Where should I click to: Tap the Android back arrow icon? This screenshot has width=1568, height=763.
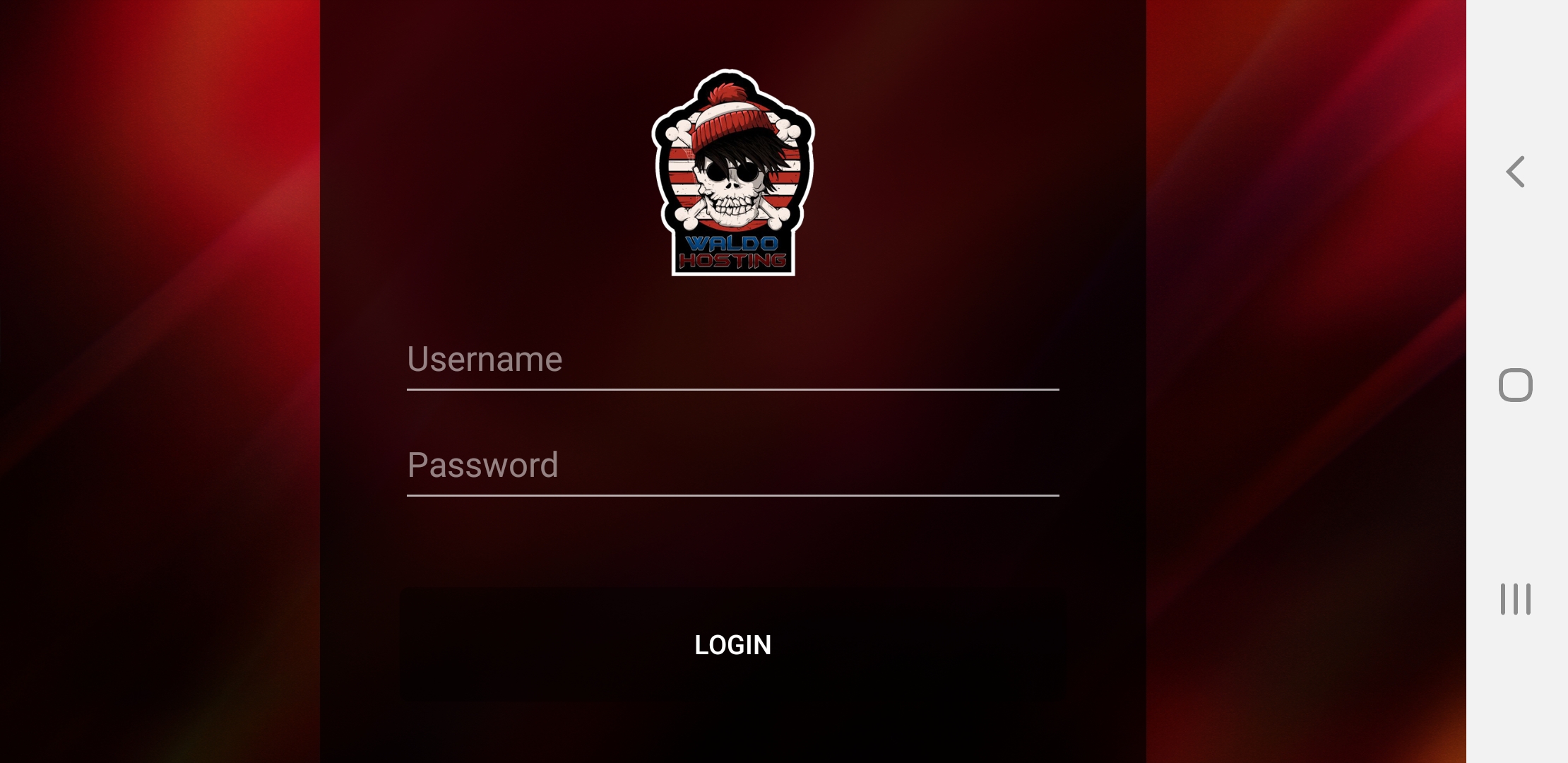[1516, 172]
